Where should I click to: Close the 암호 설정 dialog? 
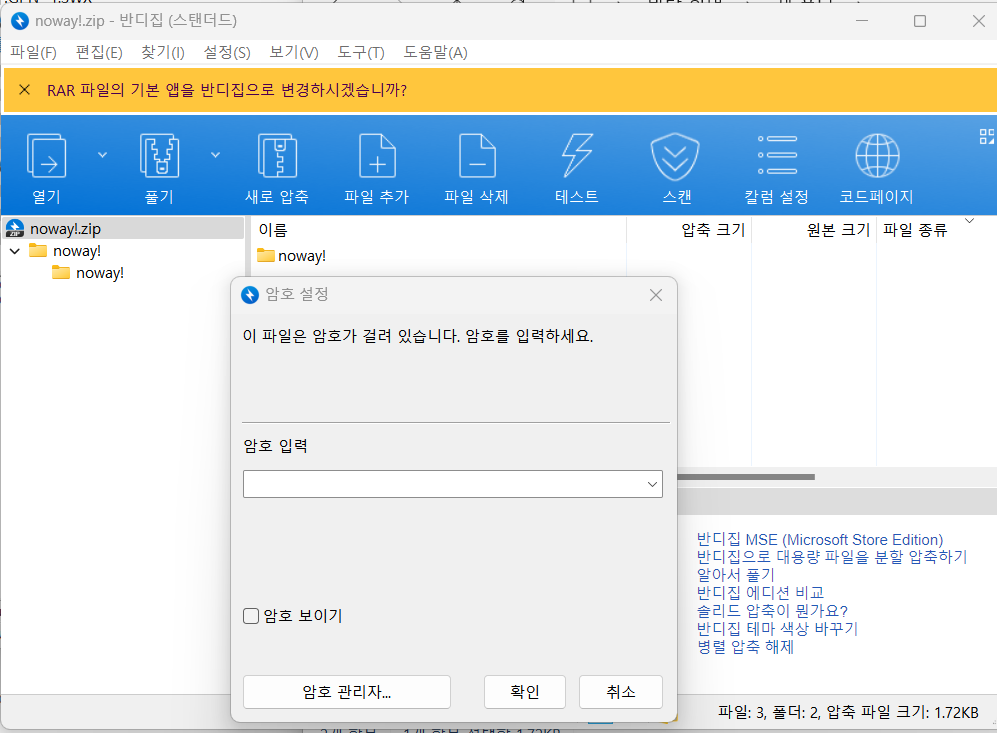click(656, 295)
